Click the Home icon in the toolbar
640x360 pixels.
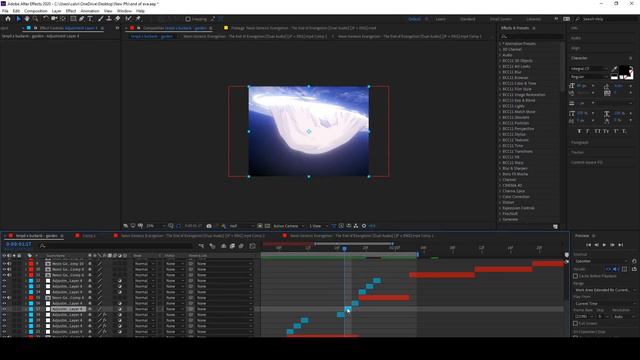tap(8, 19)
